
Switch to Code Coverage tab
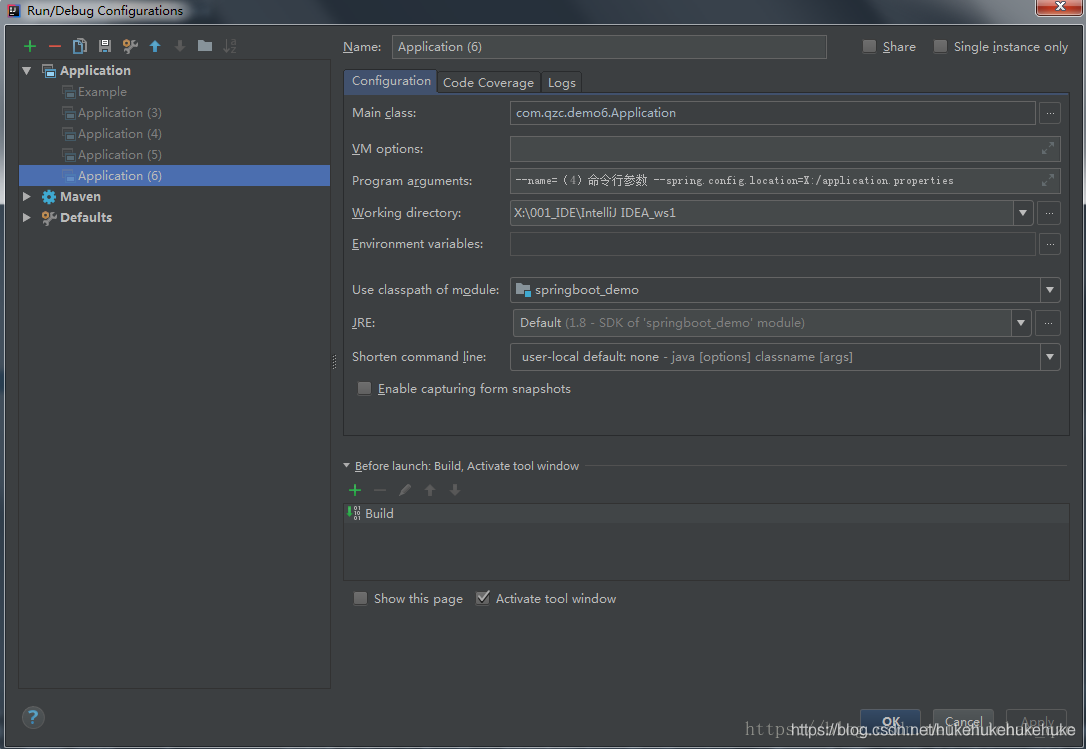point(488,82)
